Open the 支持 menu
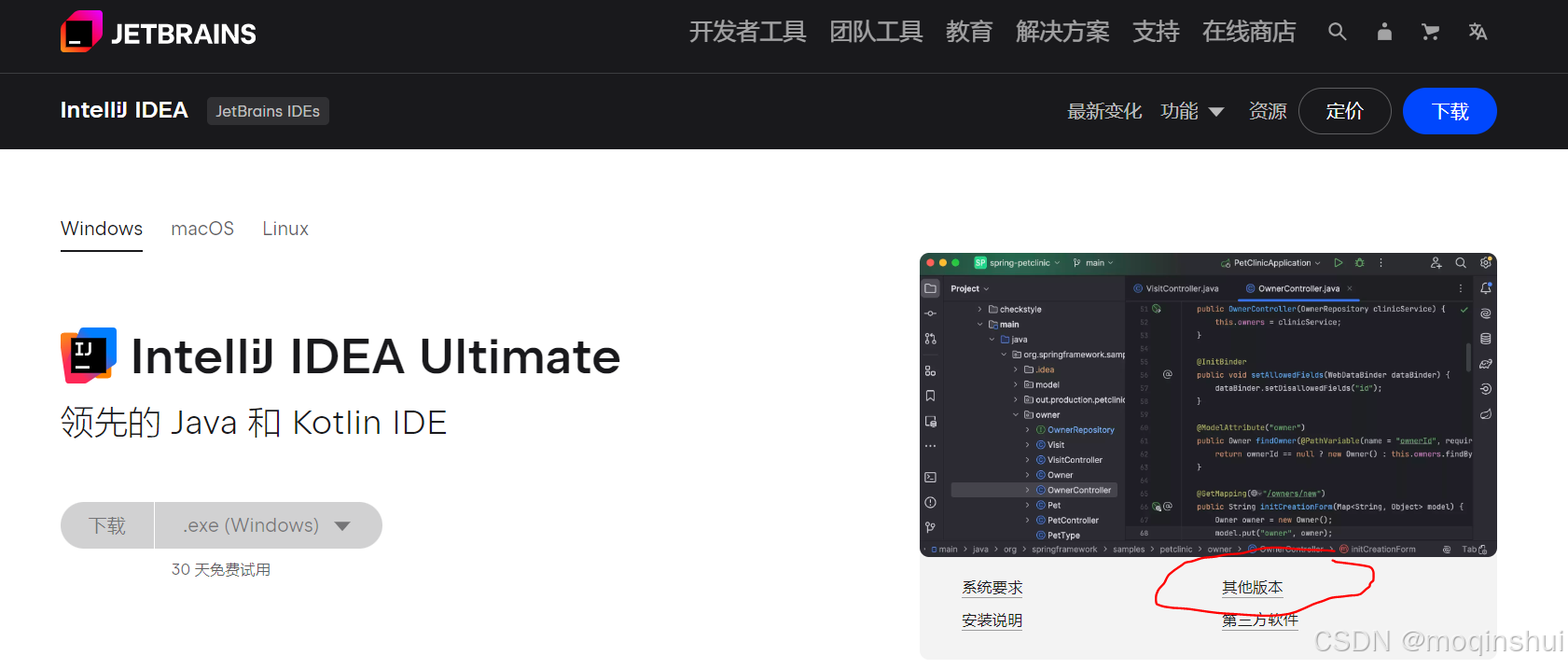The width and height of the screenshot is (1568, 669). coord(1156,32)
